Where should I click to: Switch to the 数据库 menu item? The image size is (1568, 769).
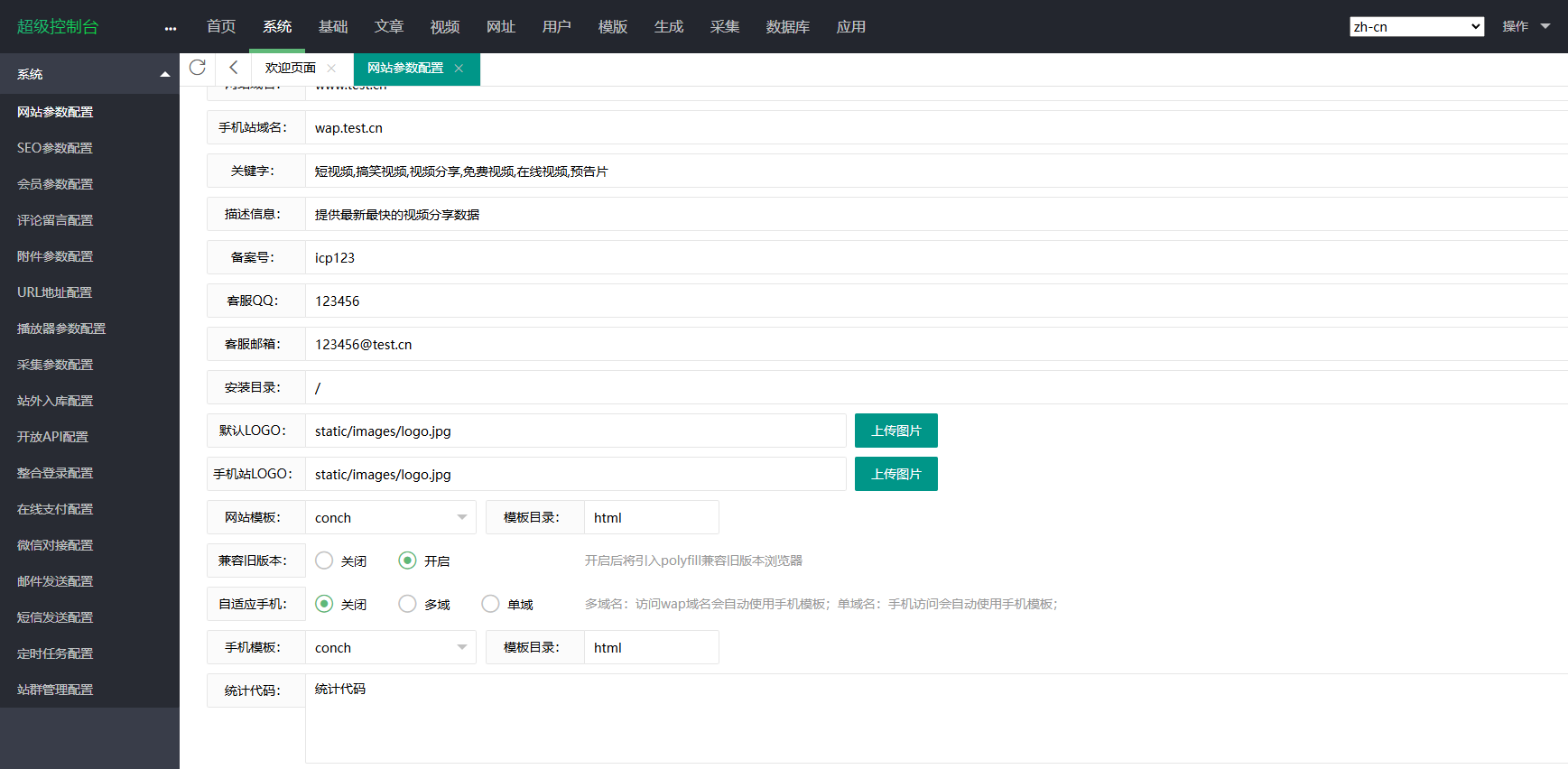[787, 27]
